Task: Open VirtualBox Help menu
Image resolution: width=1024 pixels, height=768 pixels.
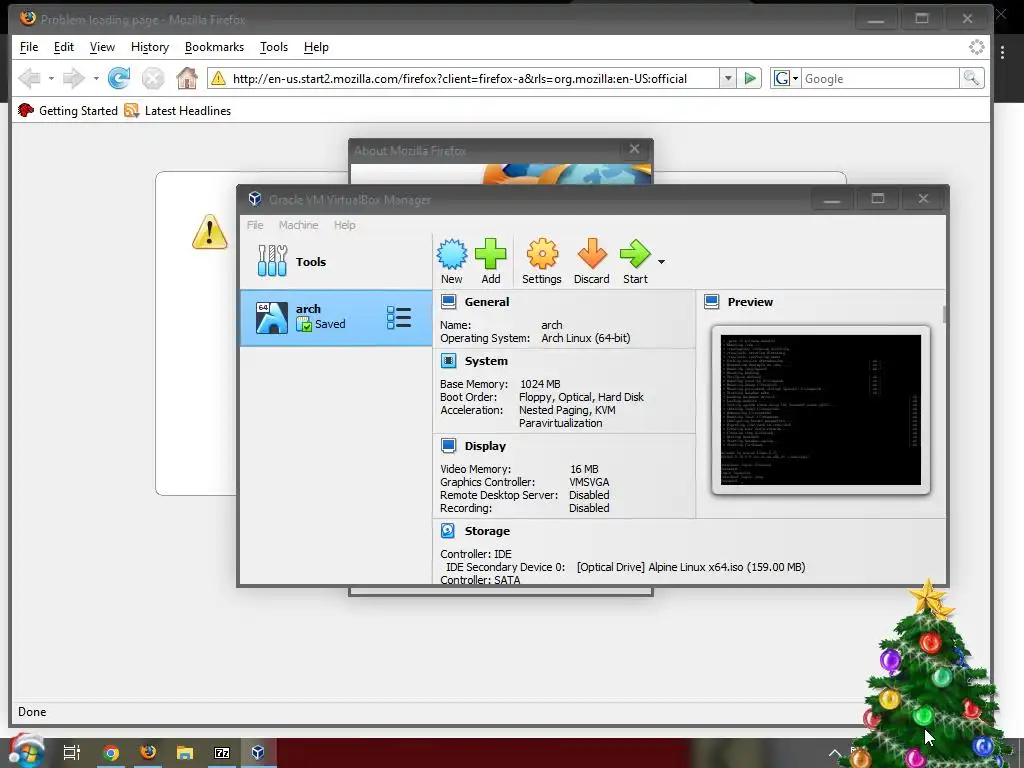Action: click(x=345, y=225)
